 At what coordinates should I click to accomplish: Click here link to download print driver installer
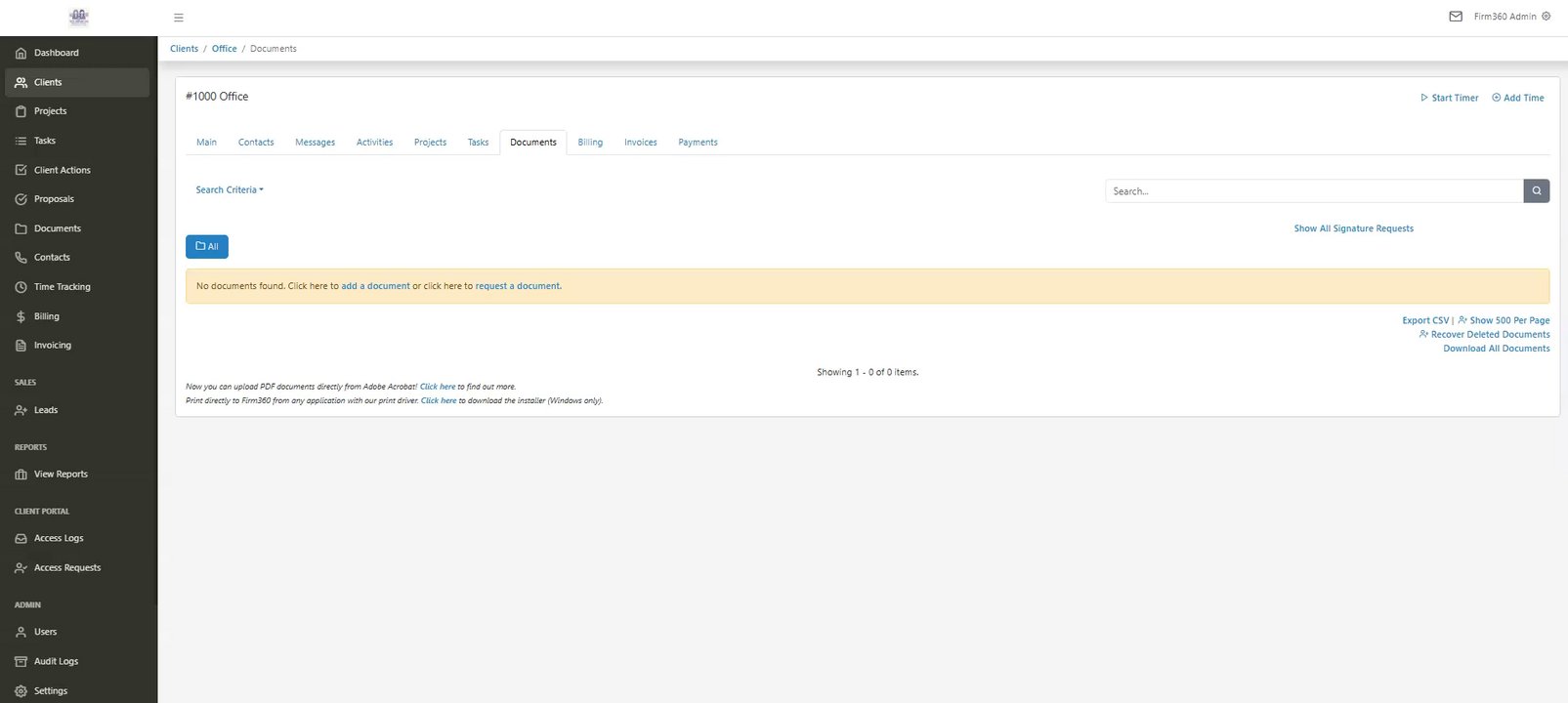439,400
